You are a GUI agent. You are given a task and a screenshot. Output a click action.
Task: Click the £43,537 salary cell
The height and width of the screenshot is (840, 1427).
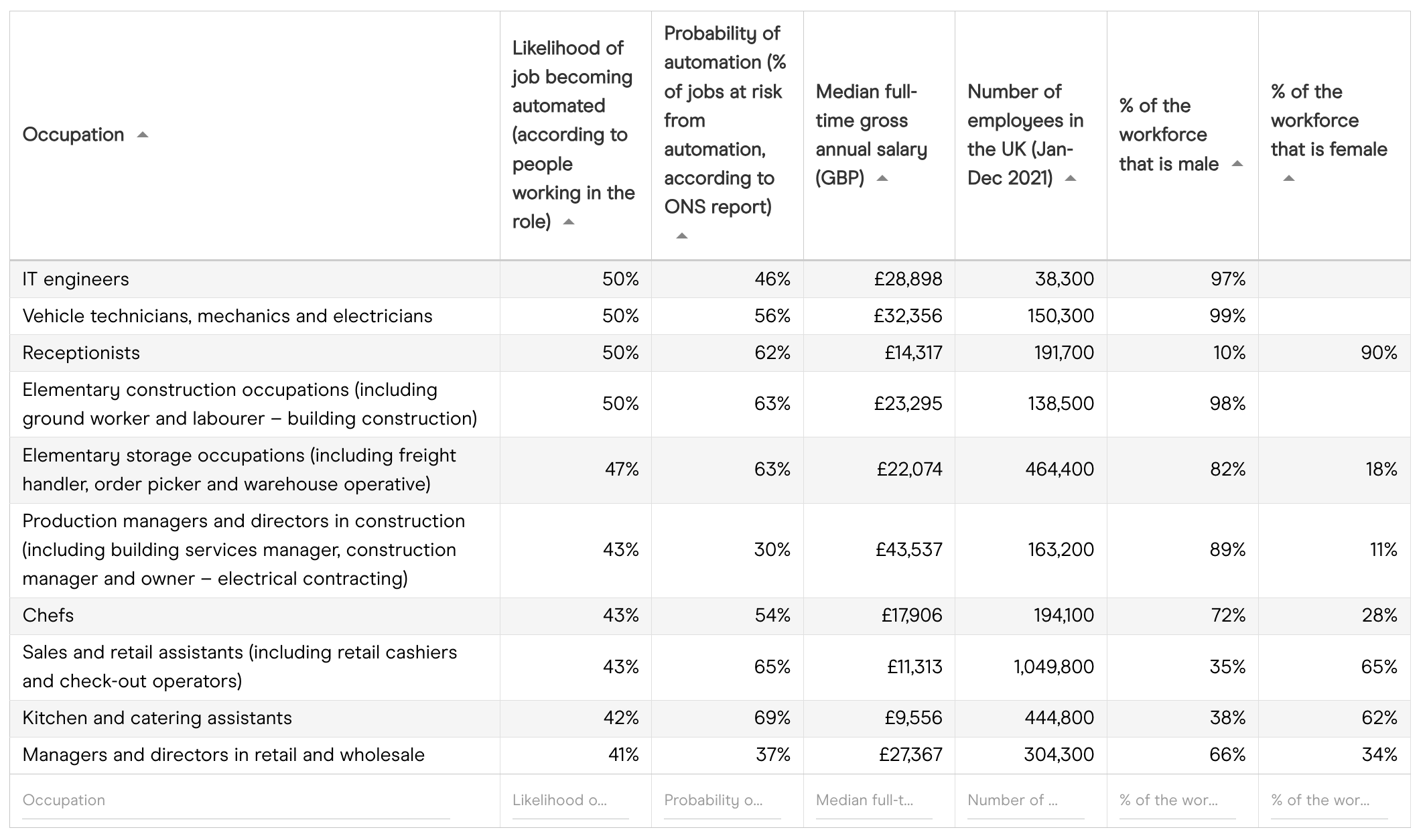click(908, 550)
